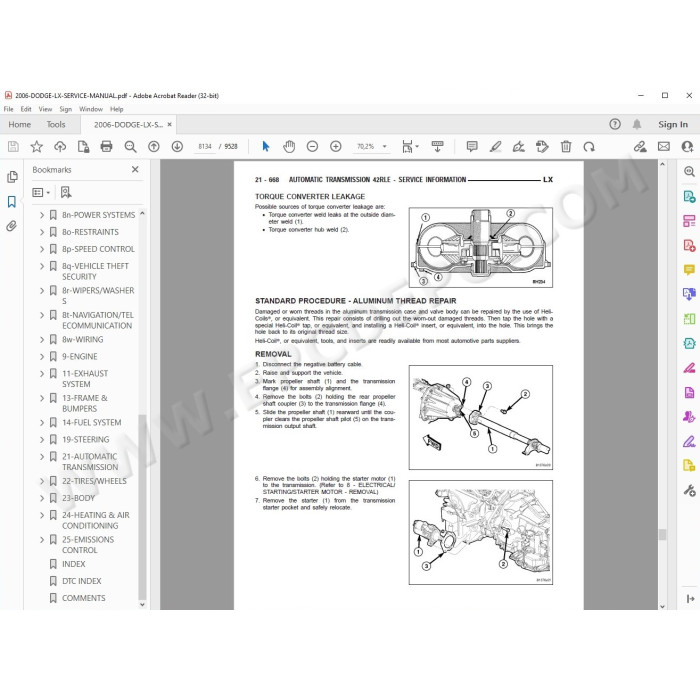Open the stamp tool icon

click(542, 146)
